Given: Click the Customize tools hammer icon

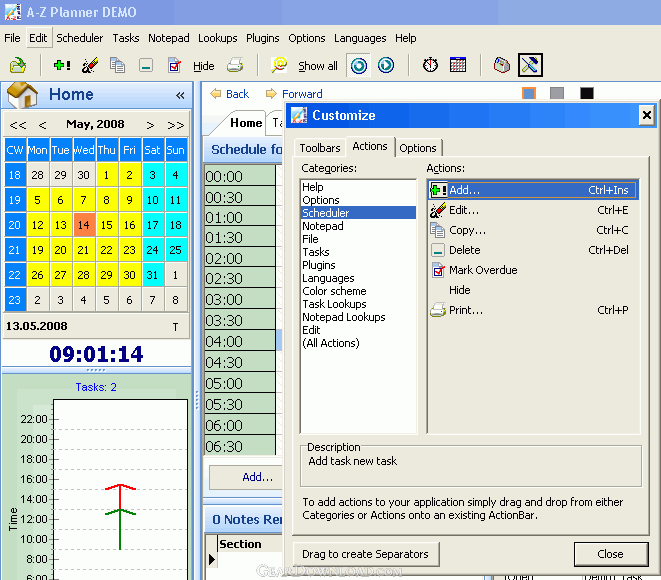Looking at the screenshot, I should coord(530,65).
